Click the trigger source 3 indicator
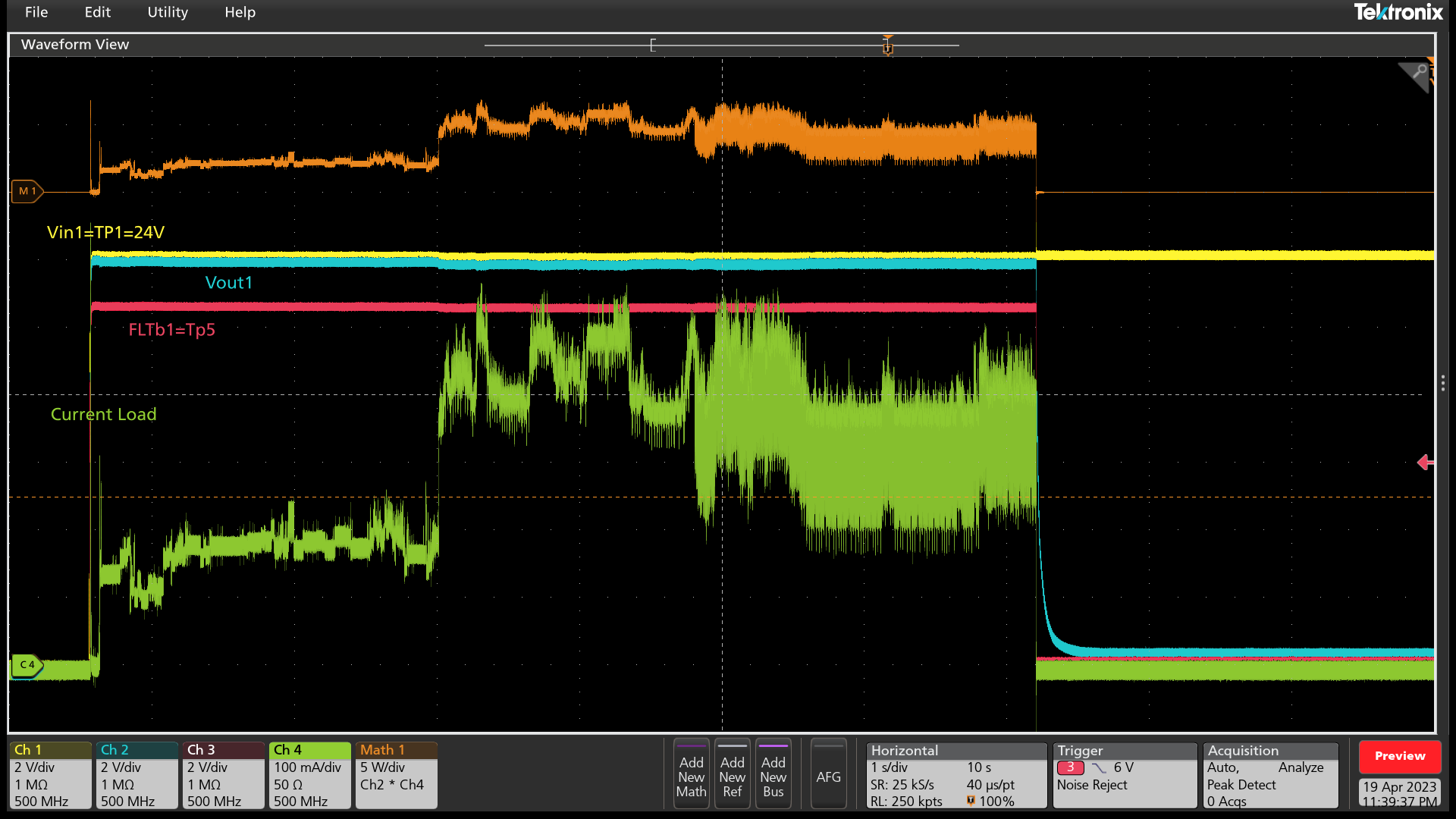Image resolution: width=1456 pixels, height=819 pixels. [x=1070, y=767]
